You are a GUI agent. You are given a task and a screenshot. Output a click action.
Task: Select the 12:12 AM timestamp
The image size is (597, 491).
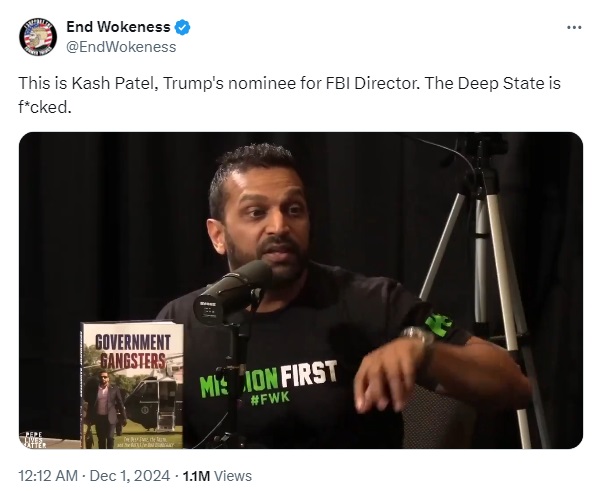click(48, 476)
